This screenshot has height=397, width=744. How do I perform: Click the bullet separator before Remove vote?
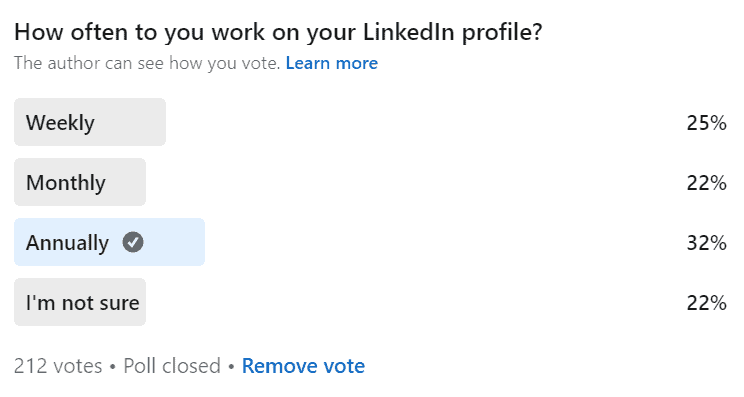pos(231,367)
